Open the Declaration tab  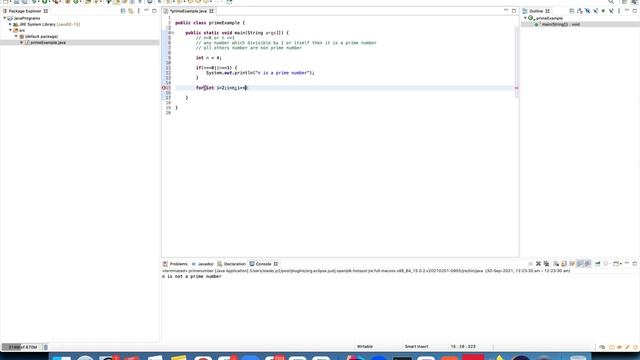tap(231, 264)
